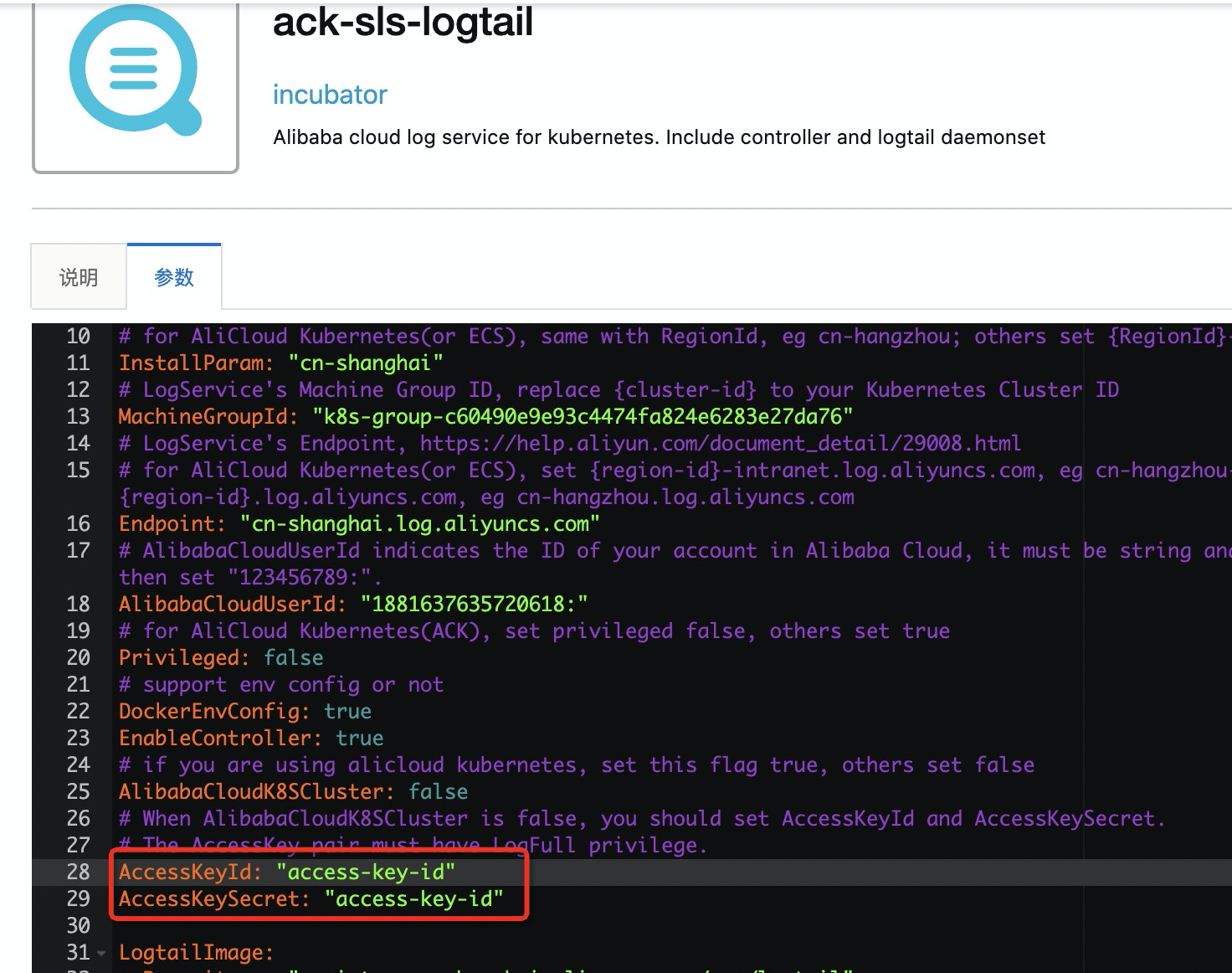Open the incubator repository link

330,95
